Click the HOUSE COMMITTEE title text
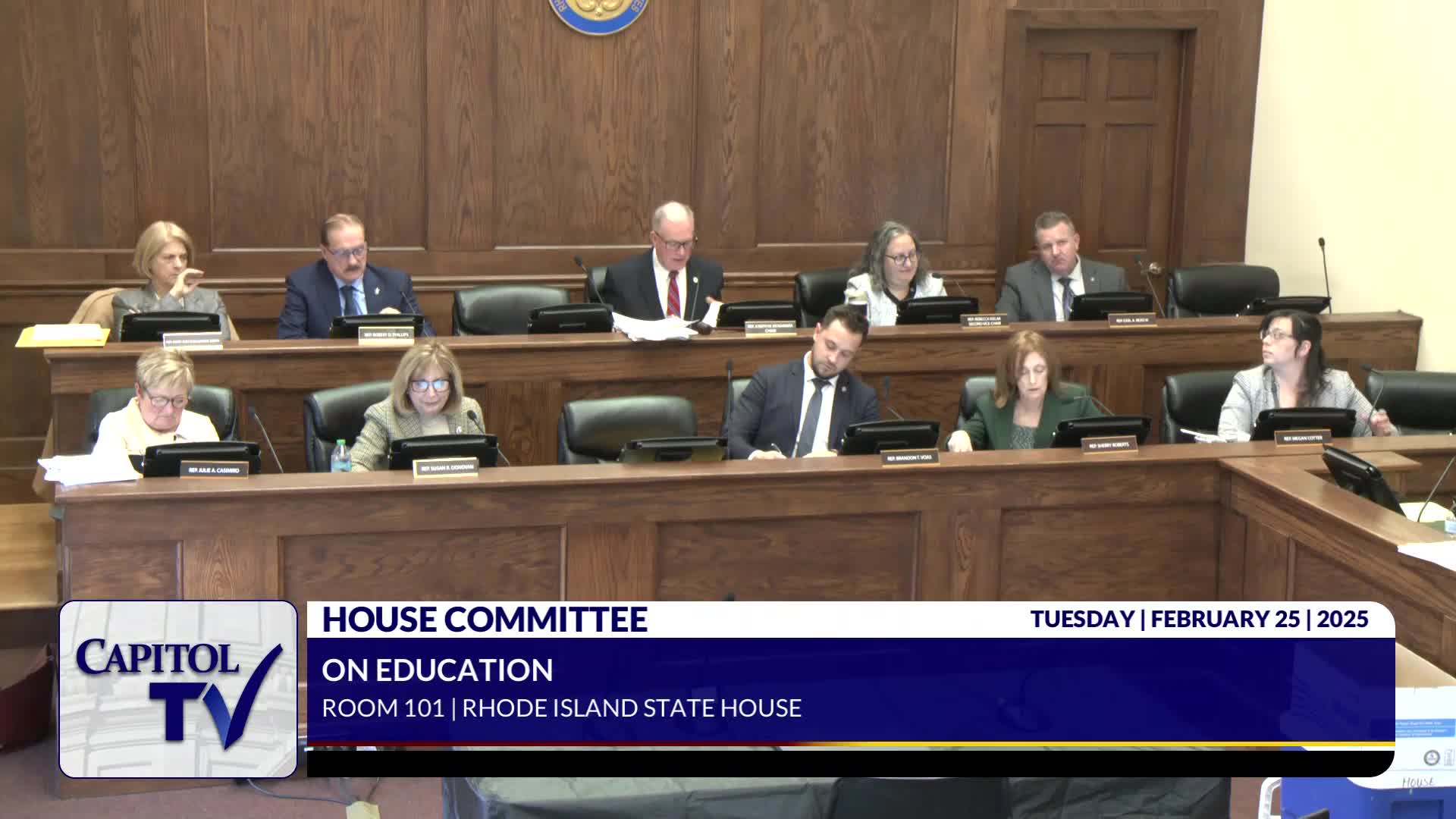This screenshot has width=1456, height=819. point(484,620)
